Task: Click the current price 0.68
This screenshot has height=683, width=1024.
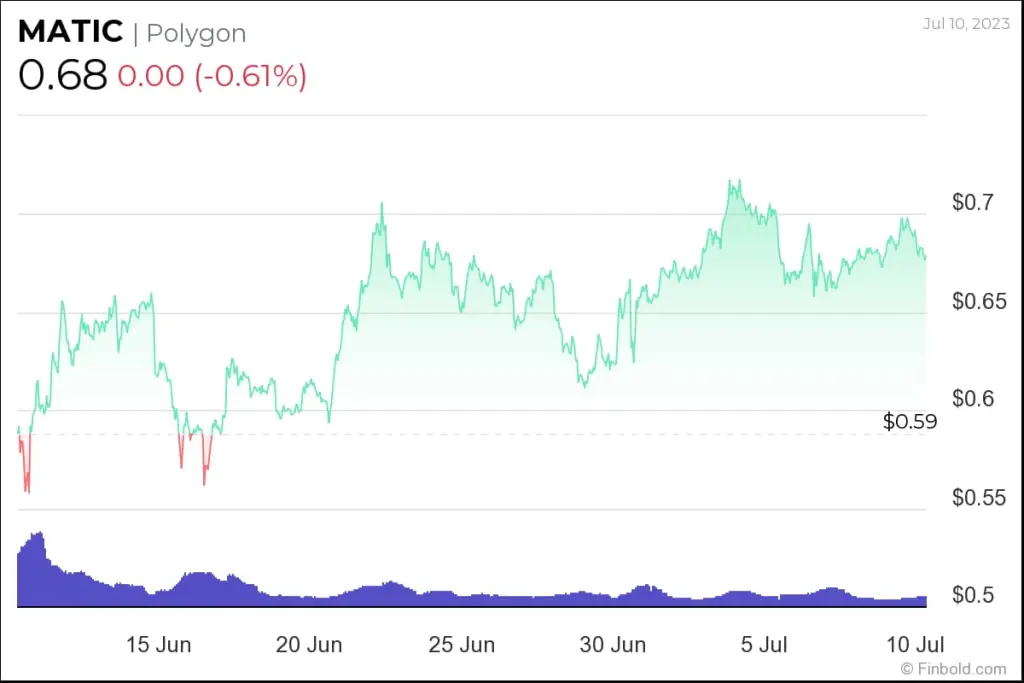Action: click(x=62, y=76)
